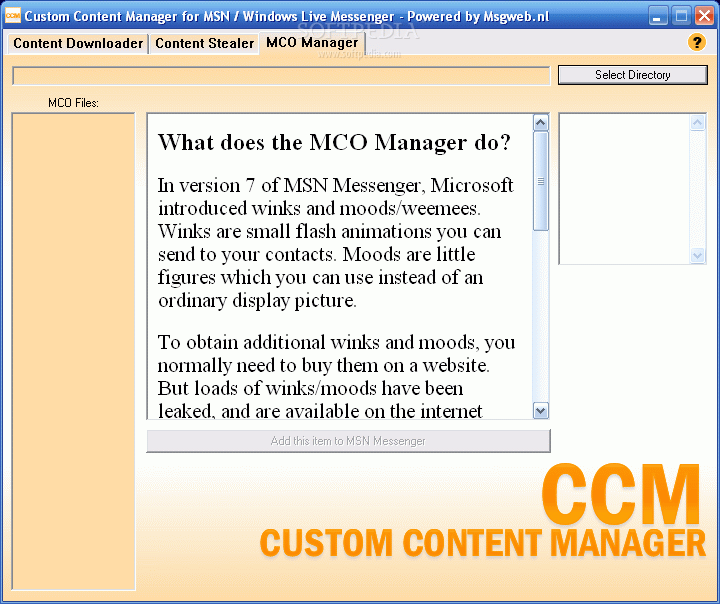This screenshot has width=720, height=604.
Task: Click scroll up arrow of help text
Action: coord(540,123)
